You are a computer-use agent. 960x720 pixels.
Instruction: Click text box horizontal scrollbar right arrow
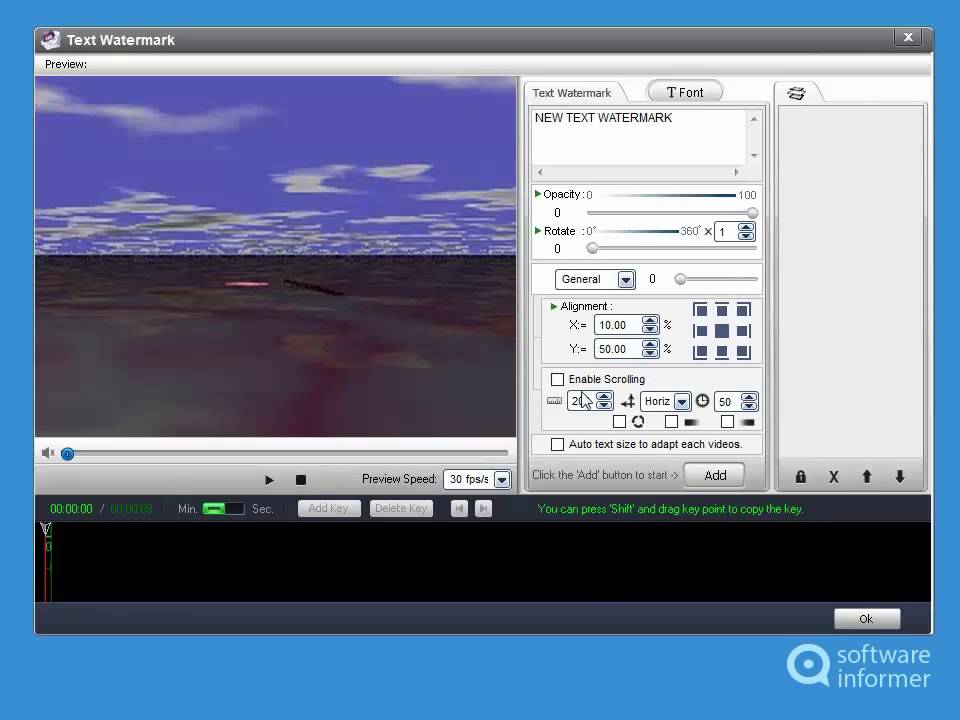coord(736,173)
